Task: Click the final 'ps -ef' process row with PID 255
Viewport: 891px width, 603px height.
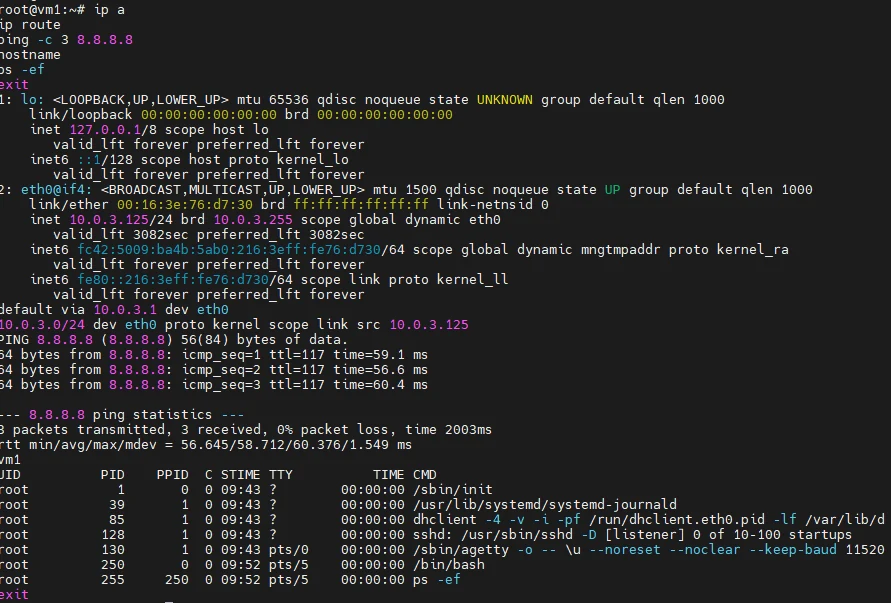Action: [x=230, y=580]
